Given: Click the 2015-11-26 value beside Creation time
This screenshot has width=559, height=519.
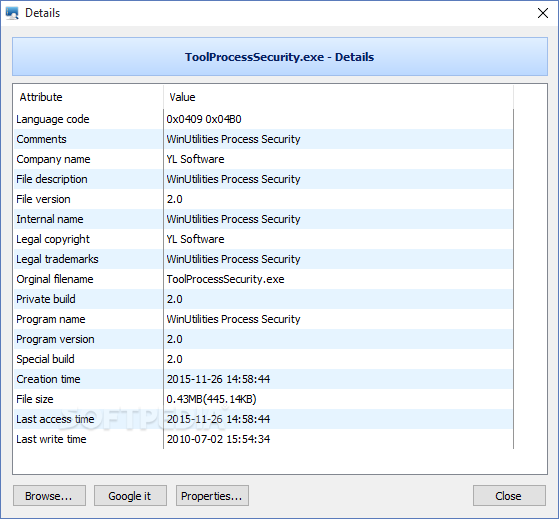Looking at the screenshot, I should [218, 379].
